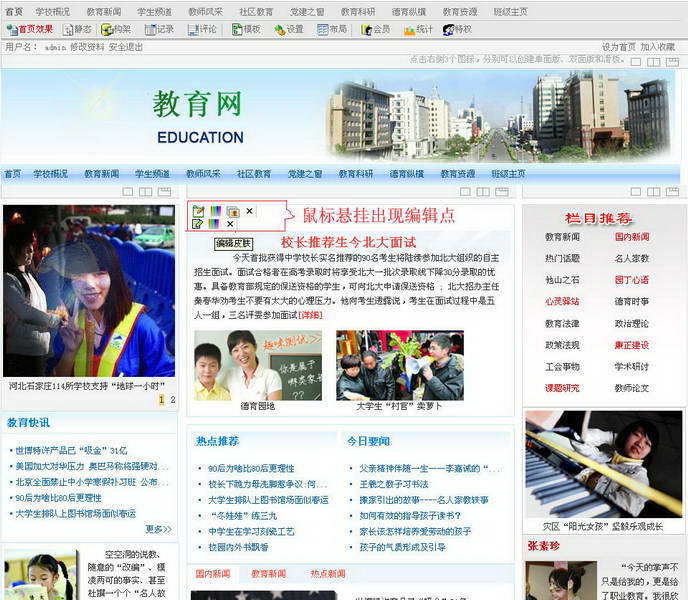This screenshot has width=688, height=600.
Task: Click the lower-row X delete icon in the hover toolbar
Action: tap(230, 224)
